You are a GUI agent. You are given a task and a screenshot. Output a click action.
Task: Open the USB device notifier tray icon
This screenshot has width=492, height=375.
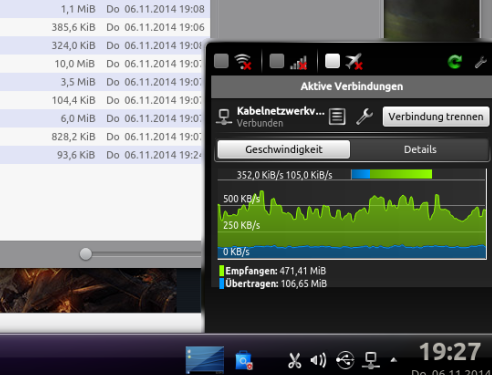345,360
